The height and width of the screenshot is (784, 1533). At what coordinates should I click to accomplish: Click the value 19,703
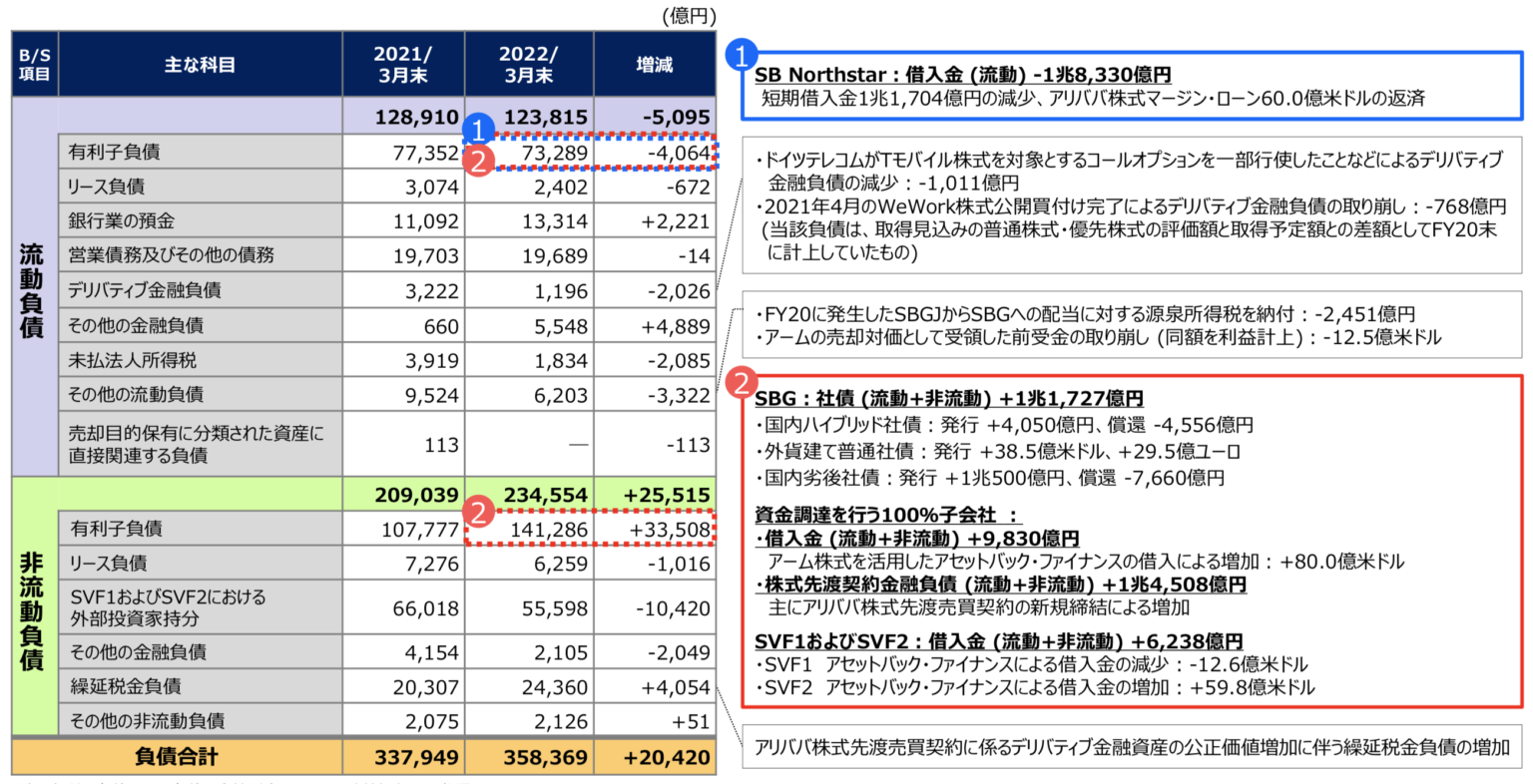tap(426, 256)
